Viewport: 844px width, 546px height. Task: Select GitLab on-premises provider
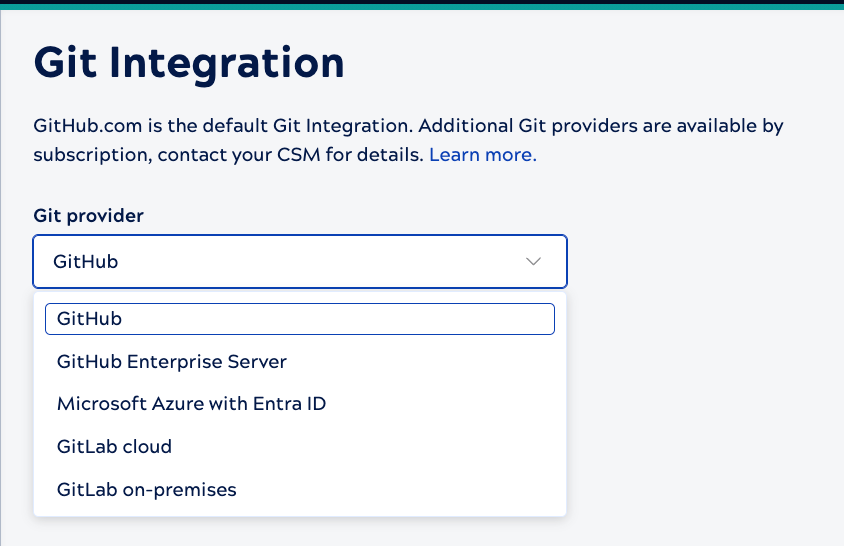pyautogui.click(x=300, y=490)
